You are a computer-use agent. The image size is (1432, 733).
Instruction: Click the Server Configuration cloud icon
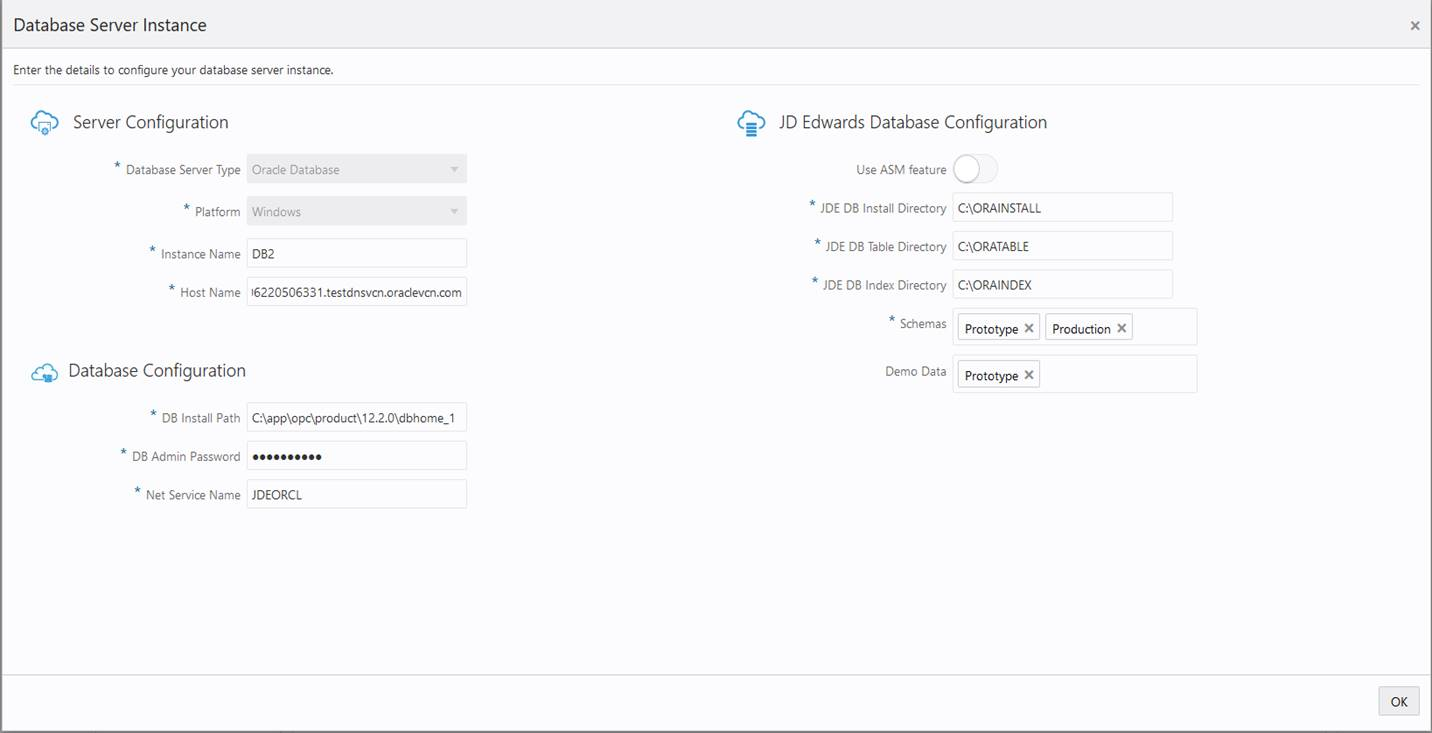[x=44, y=122]
